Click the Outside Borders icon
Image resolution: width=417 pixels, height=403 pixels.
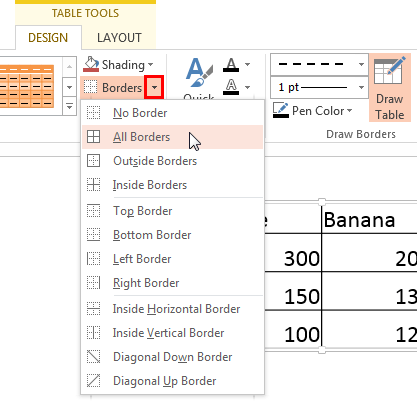click(93, 161)
